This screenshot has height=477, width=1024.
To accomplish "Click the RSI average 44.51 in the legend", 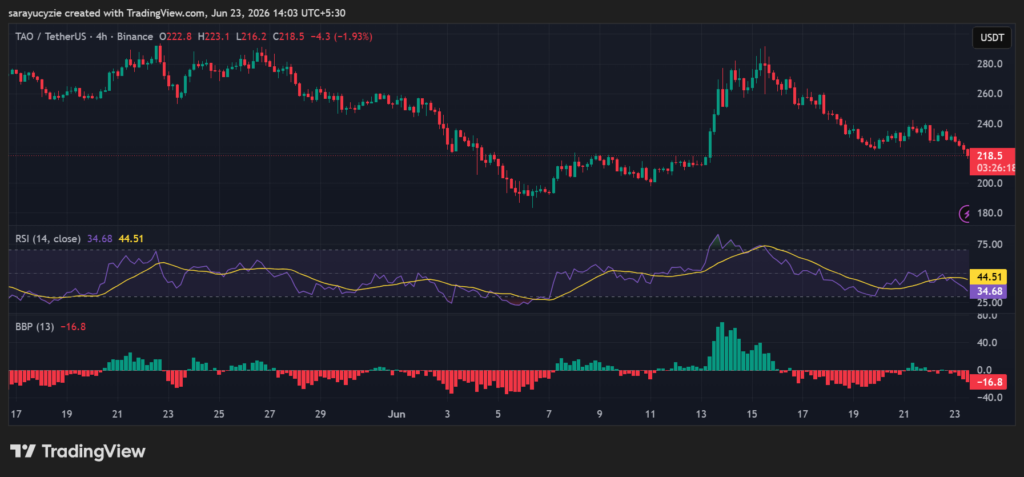I will (130, 239).
